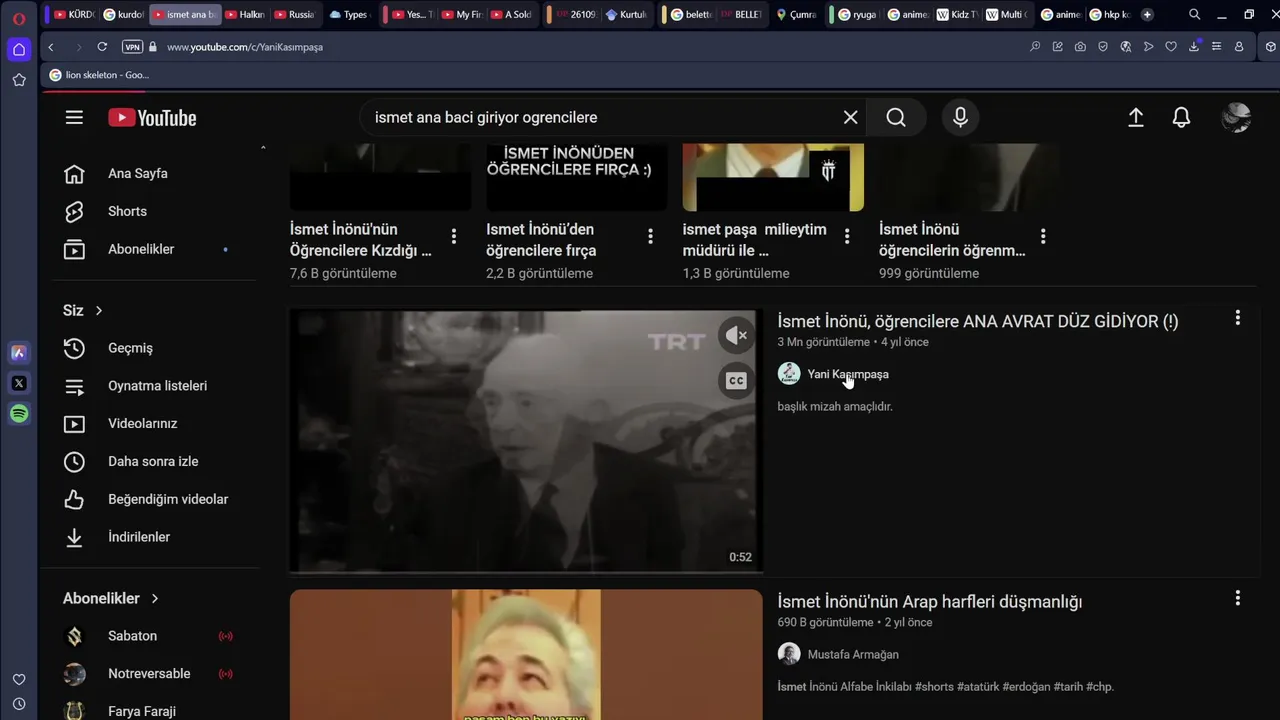Switch to the Kidz Wikipedia tab
This screenshot has width=1280, height=720.
pos(956,15)
